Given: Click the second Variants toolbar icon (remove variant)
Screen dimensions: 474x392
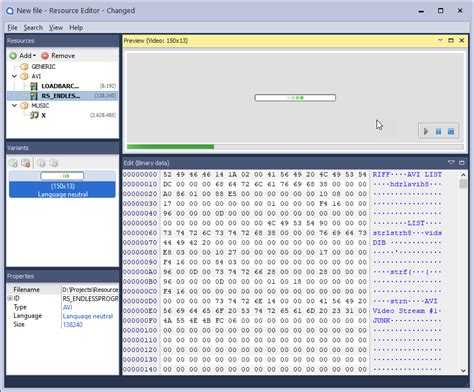Looking at the screenshot, I should (26, 163).
